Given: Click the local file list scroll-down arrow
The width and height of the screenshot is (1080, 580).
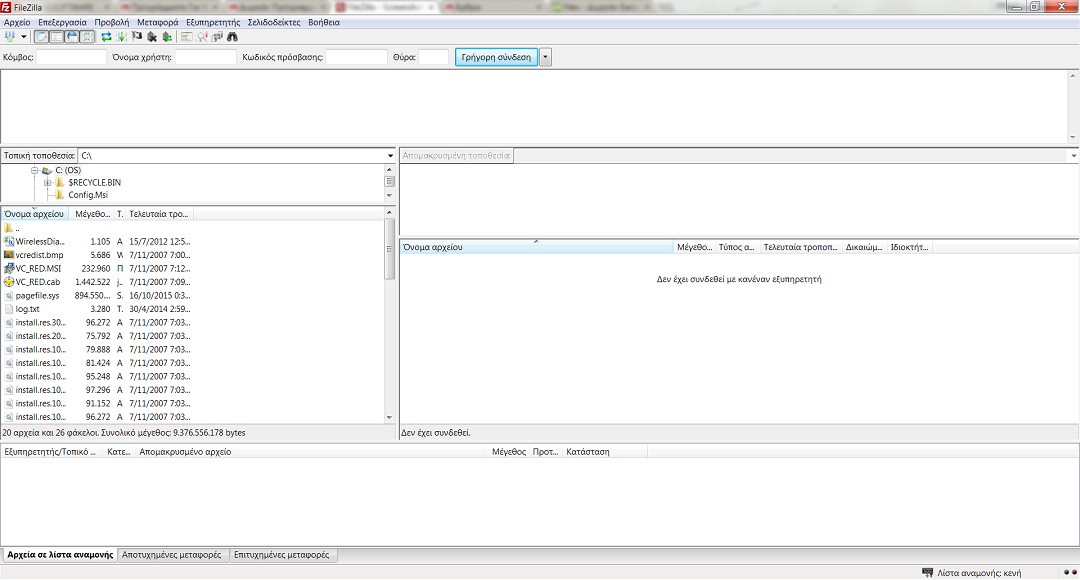Looking at the screenshot, I should point(389,417).
